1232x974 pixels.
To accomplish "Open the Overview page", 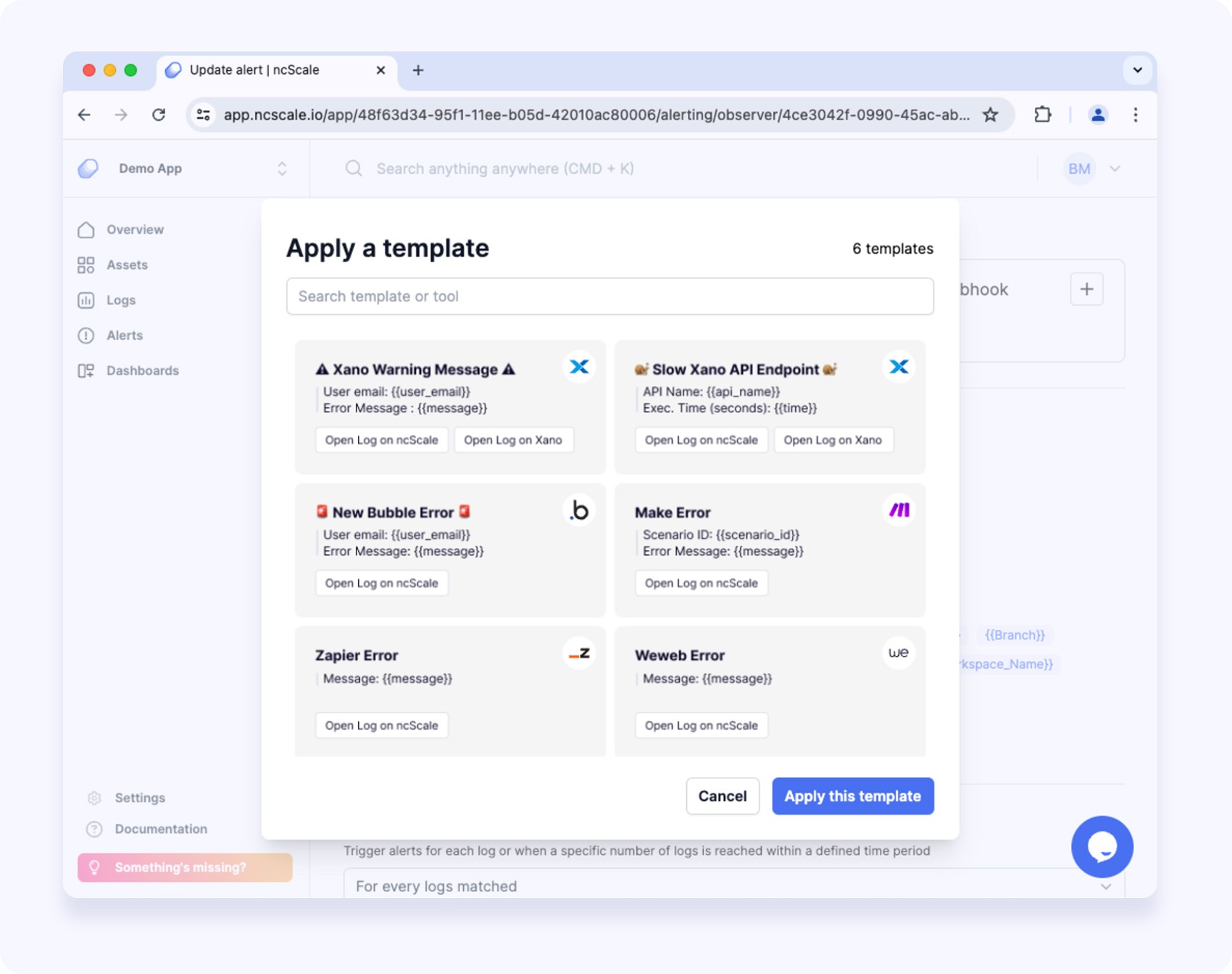I will tap(135, 230).
